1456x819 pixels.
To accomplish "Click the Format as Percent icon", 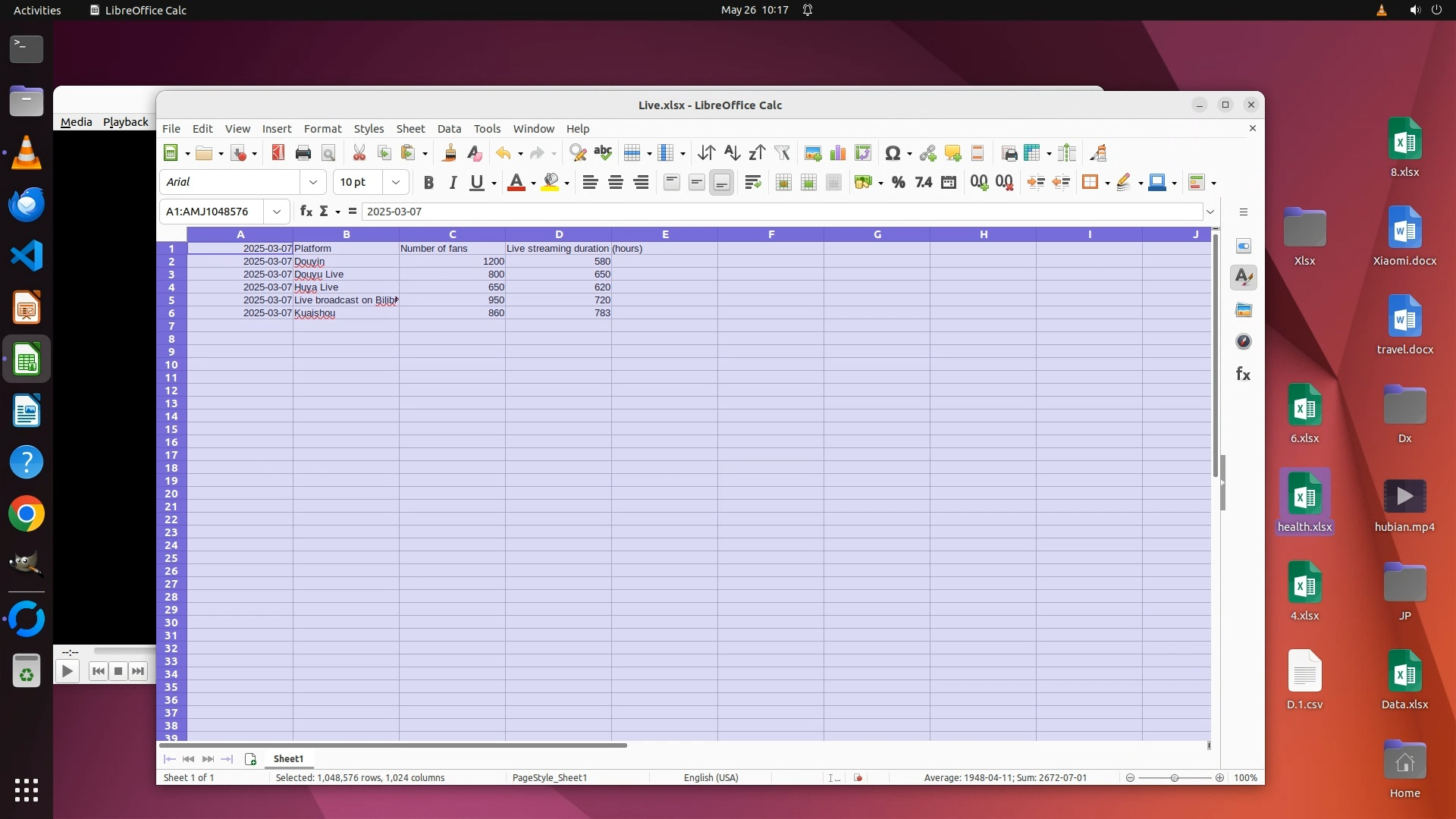I will pyautogui.click(x=899, y=182).
